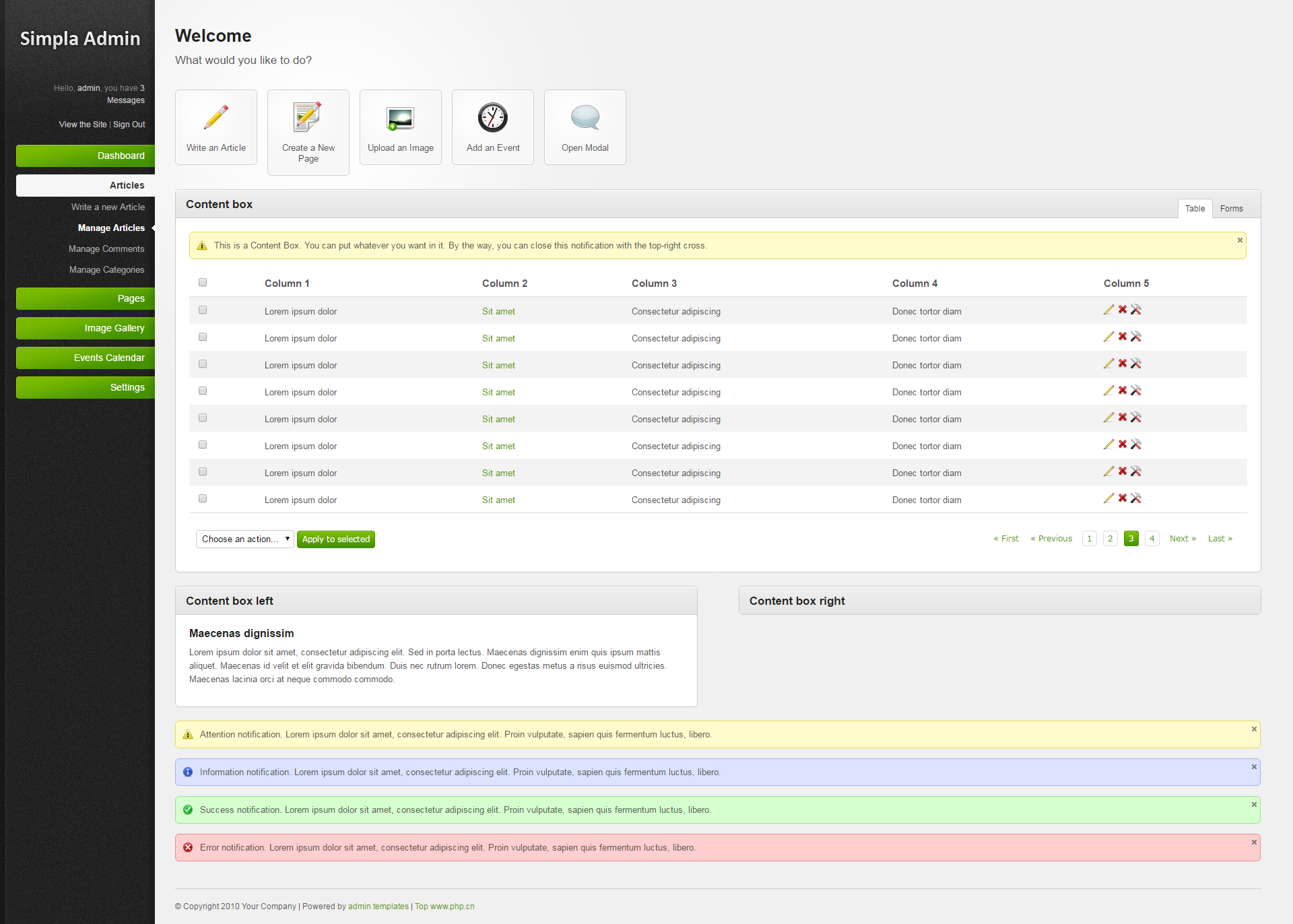
Task: Click the red delete cross in the fifth table row
Action: pos(1123,418)
